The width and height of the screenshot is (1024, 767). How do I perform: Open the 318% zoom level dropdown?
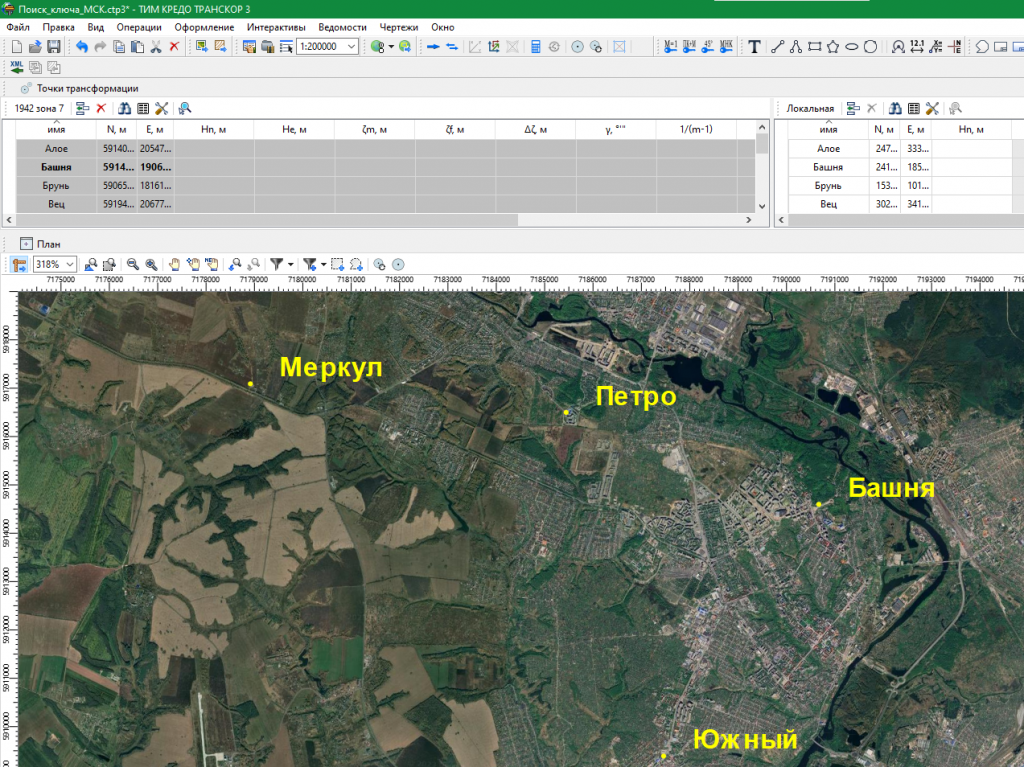click(x=70, y=264)
